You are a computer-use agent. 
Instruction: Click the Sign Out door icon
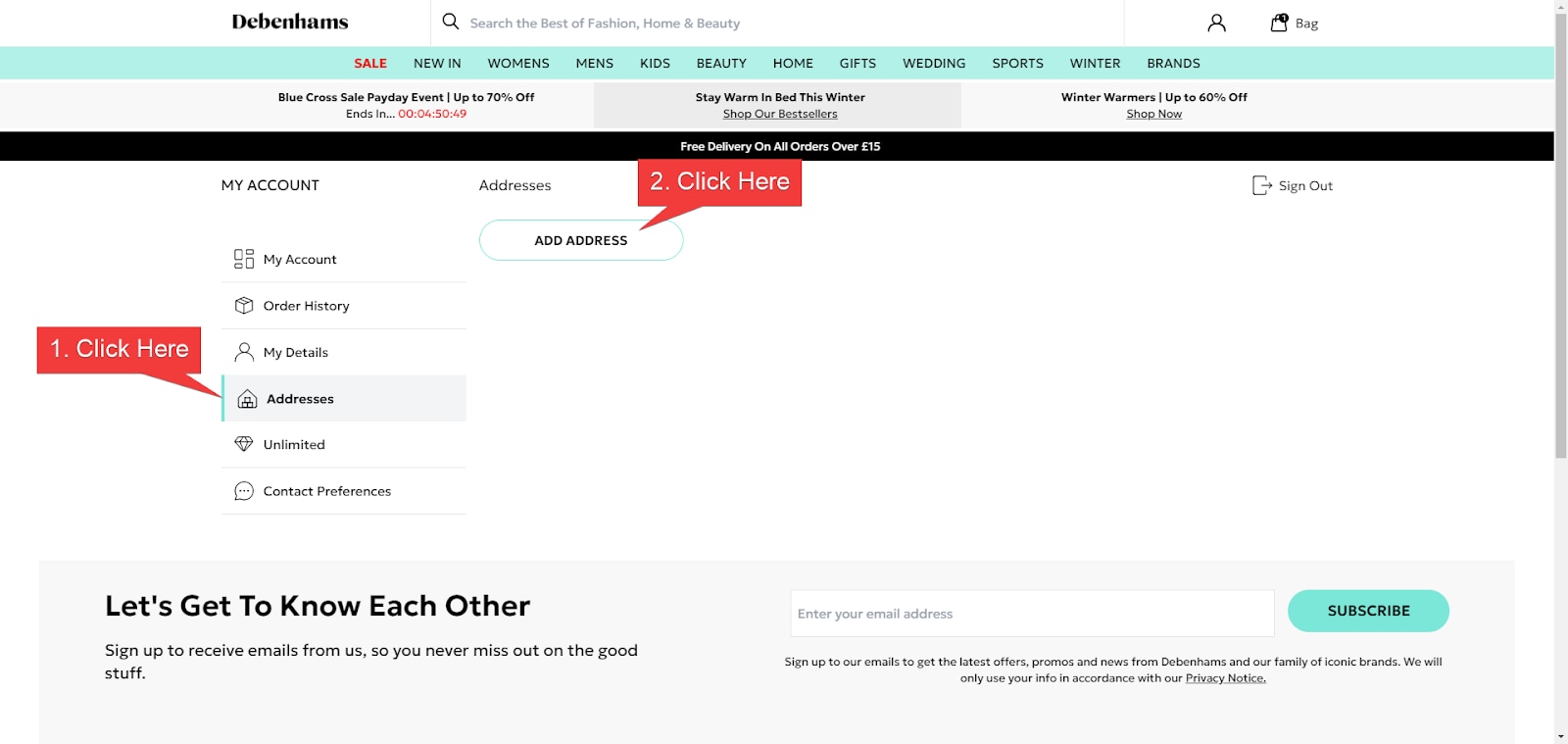coord(1262,185)
